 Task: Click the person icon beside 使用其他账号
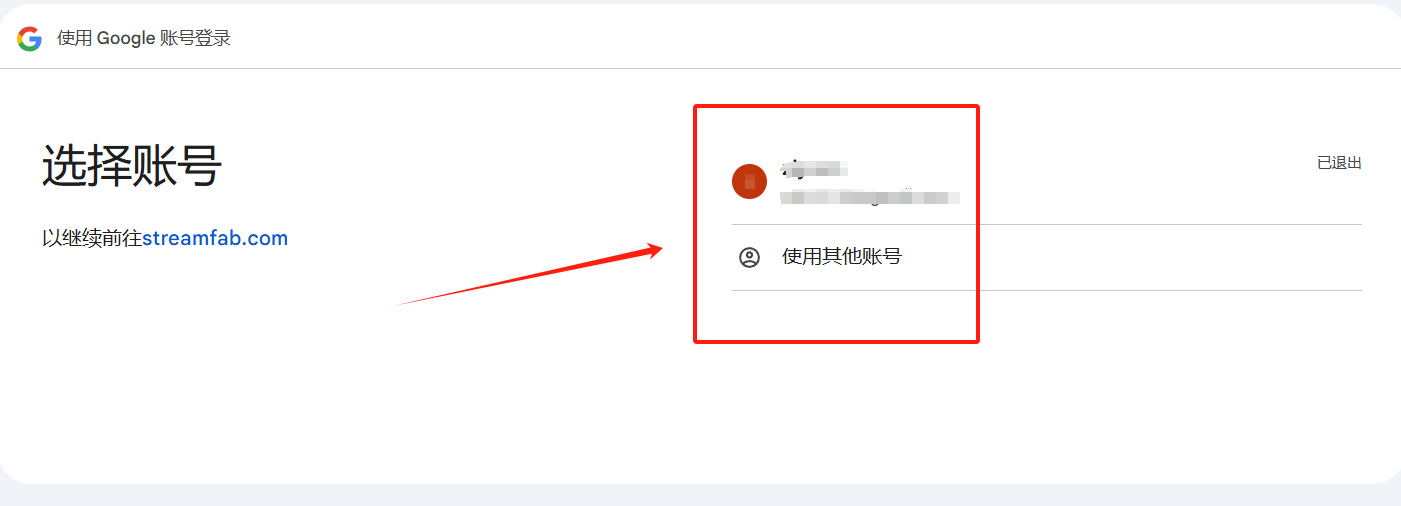pyautogui.click(x=749, y=257)
